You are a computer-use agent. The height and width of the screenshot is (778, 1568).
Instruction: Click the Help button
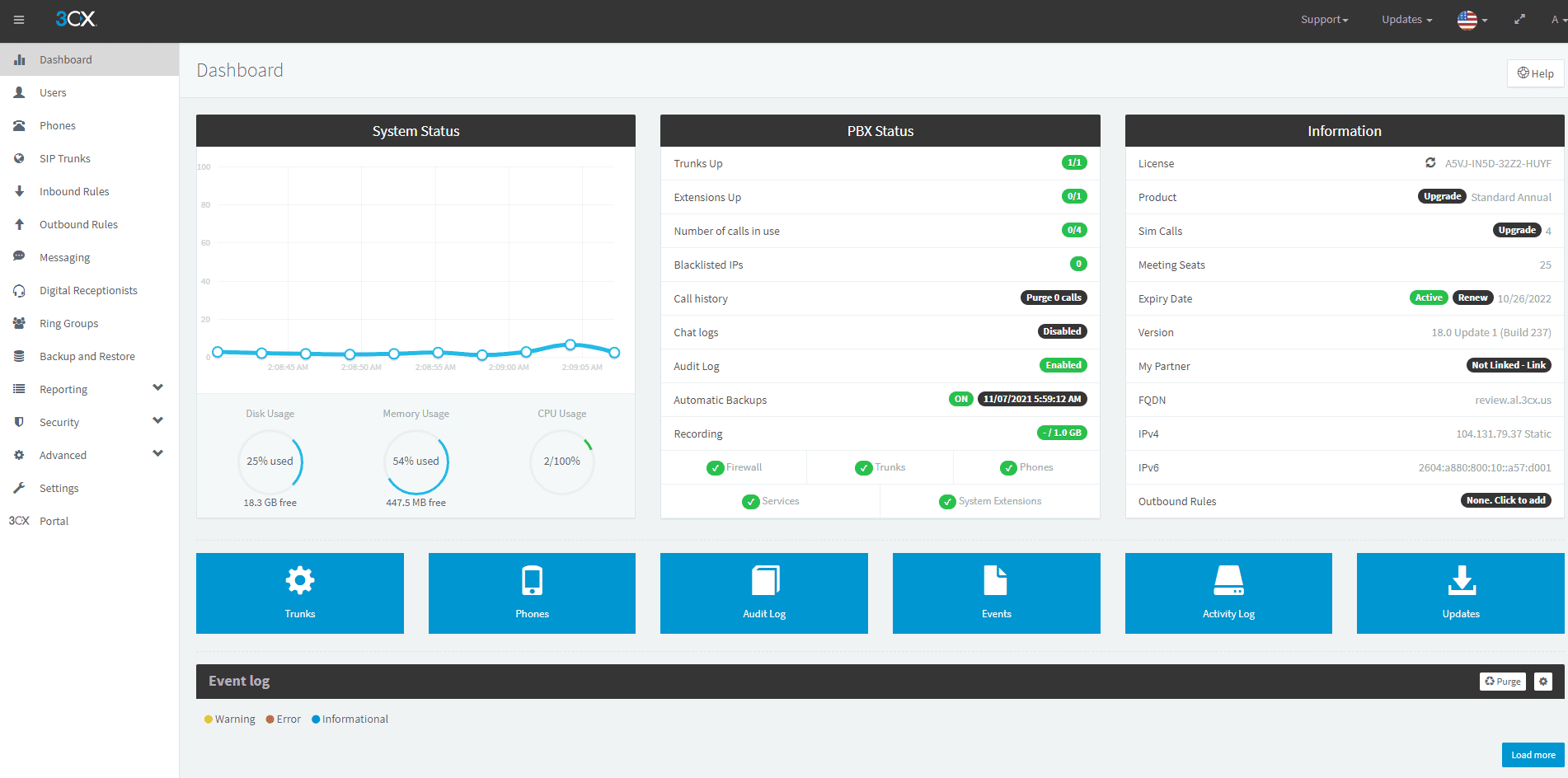pyautogui.click(x=1535, y=73)
